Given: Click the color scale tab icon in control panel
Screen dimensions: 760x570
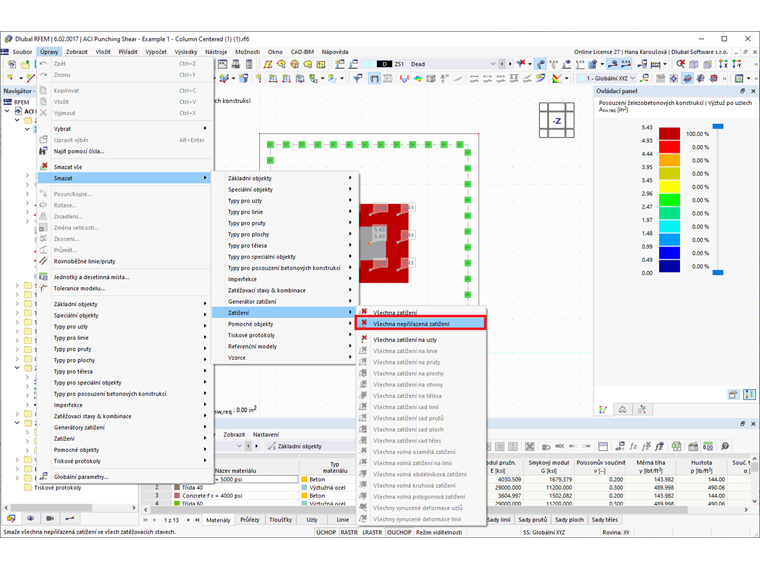Looking at the screenshot, I should coord(603,410).
